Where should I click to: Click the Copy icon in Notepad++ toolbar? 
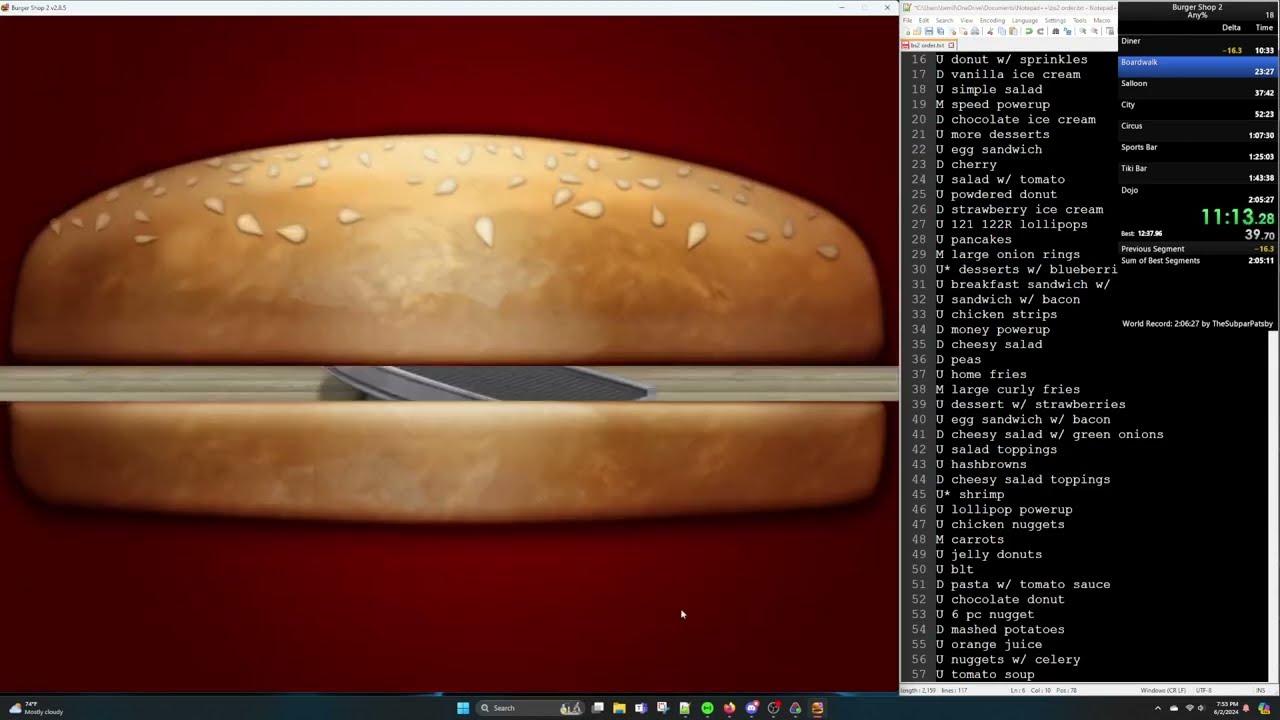coord(1002,31)
